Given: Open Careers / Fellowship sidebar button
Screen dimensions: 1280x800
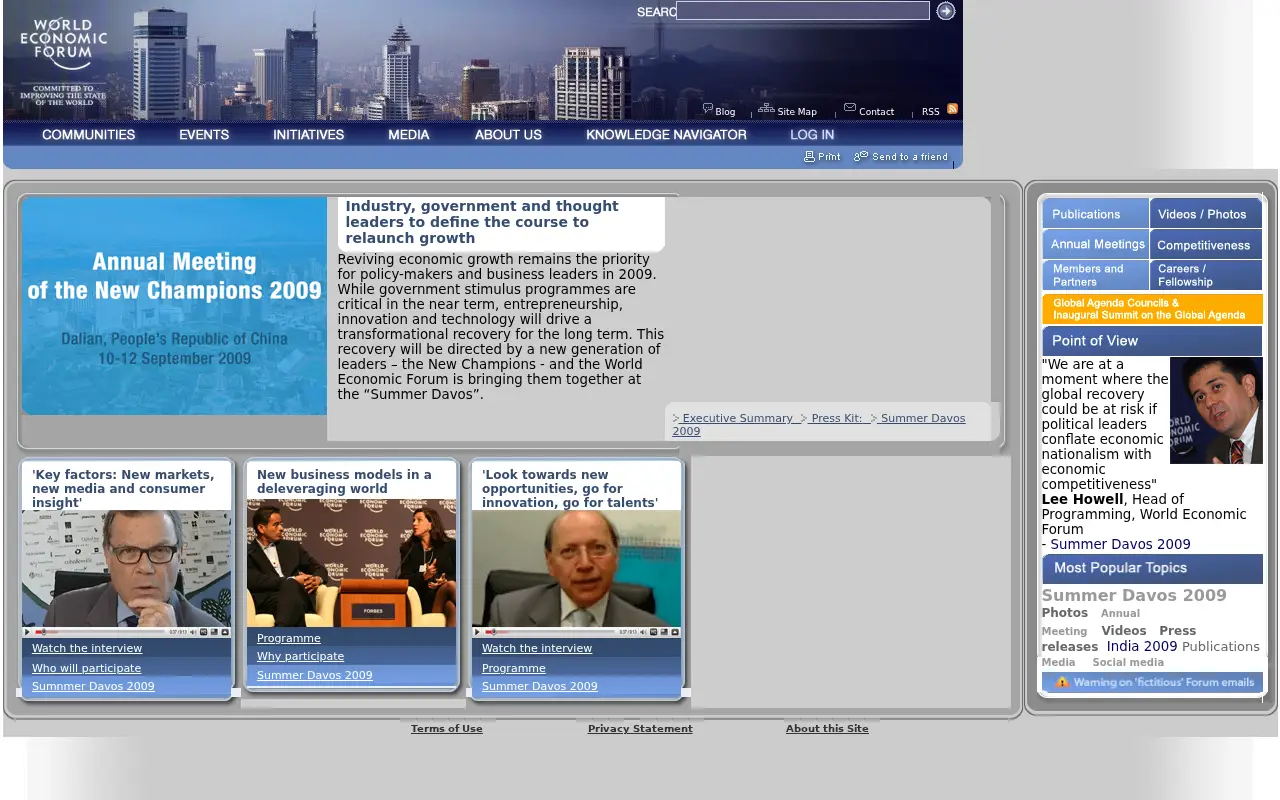Looking at the screenshot, I should point(1206,275).
